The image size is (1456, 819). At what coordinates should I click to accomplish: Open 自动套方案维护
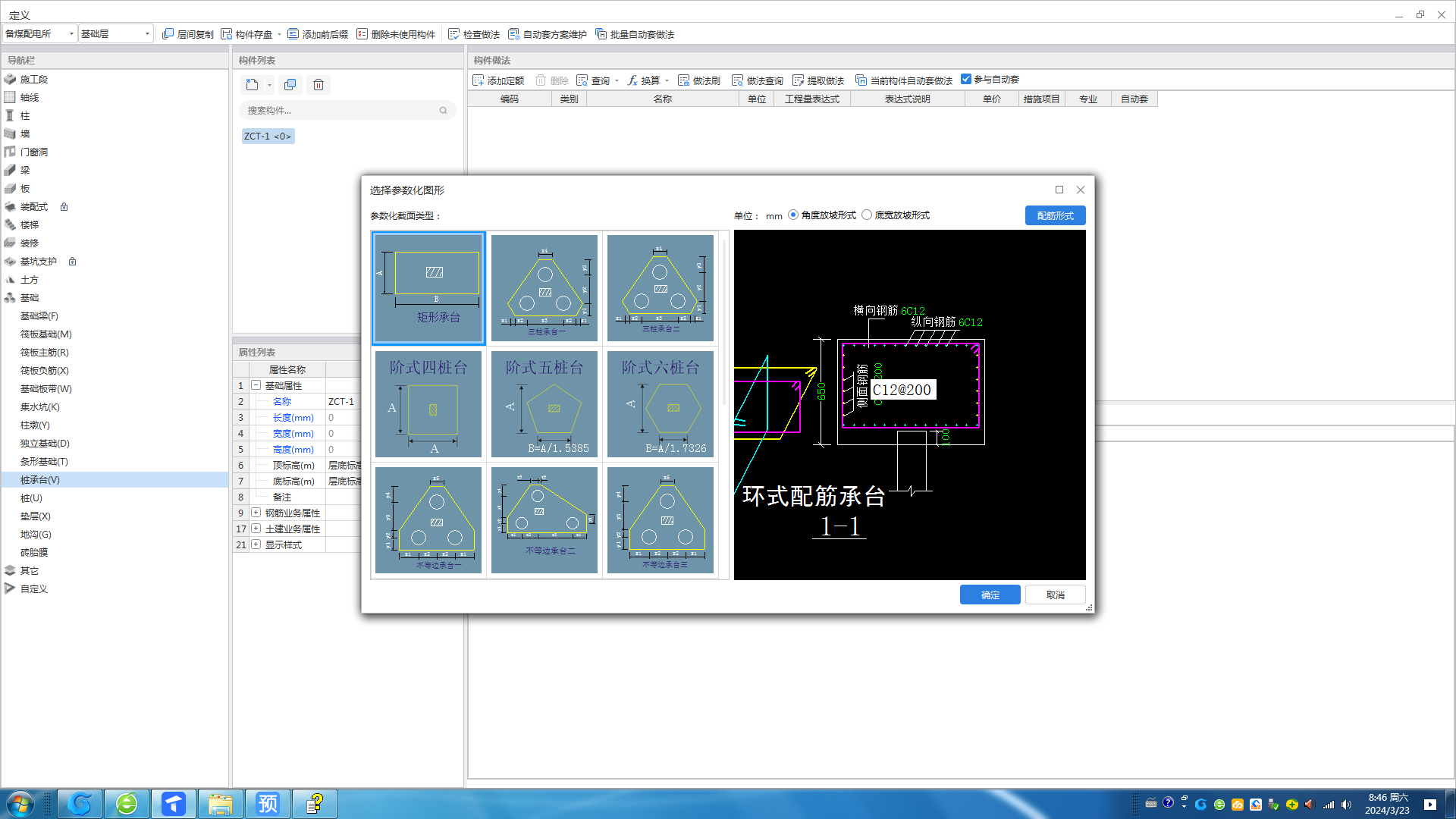click(548, 34)
